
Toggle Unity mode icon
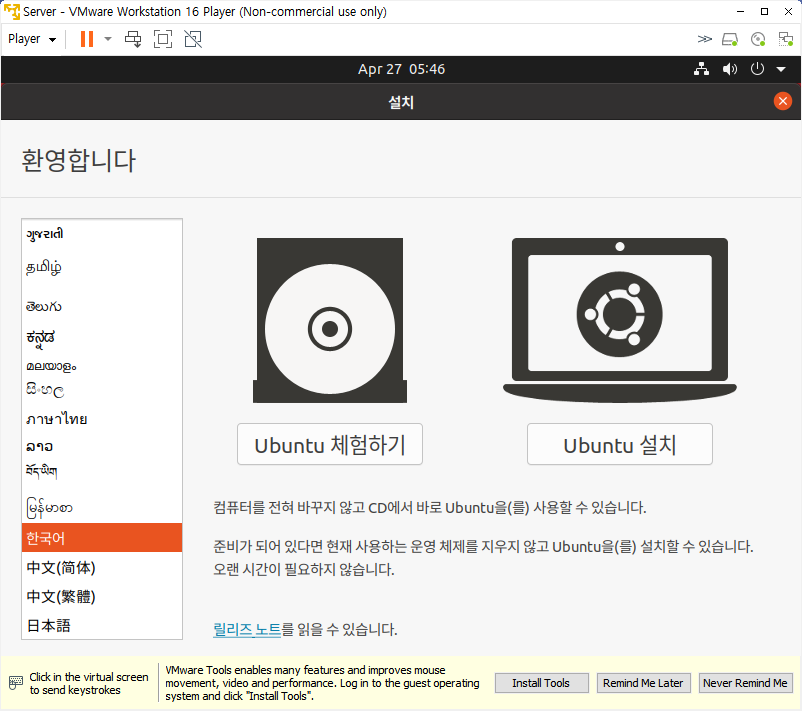tap(193, 39)
